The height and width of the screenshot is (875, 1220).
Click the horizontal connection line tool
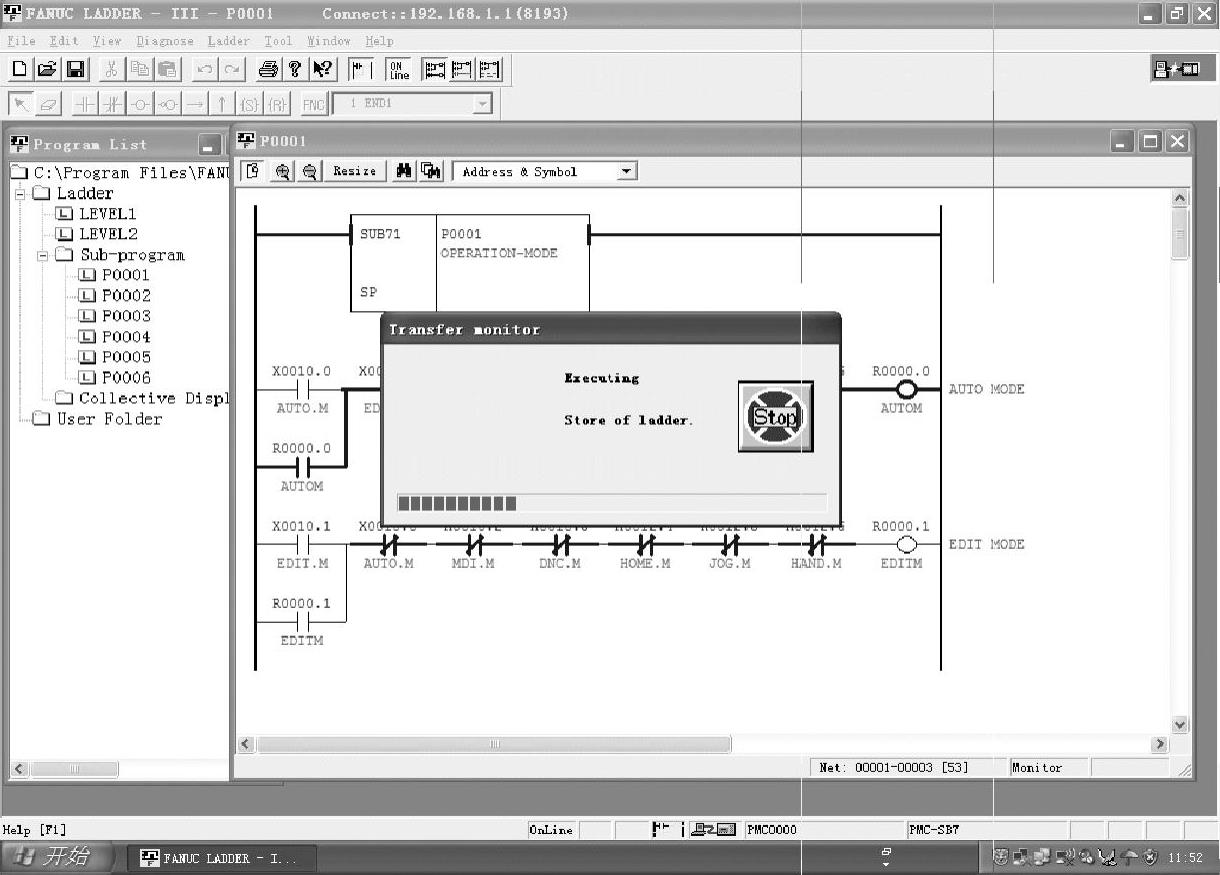point(195,103)
